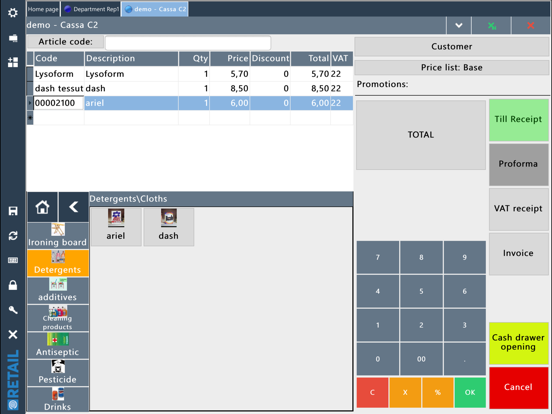Select the additives category
This screenshot has width=552, height=414.
(x=58, y=290)
